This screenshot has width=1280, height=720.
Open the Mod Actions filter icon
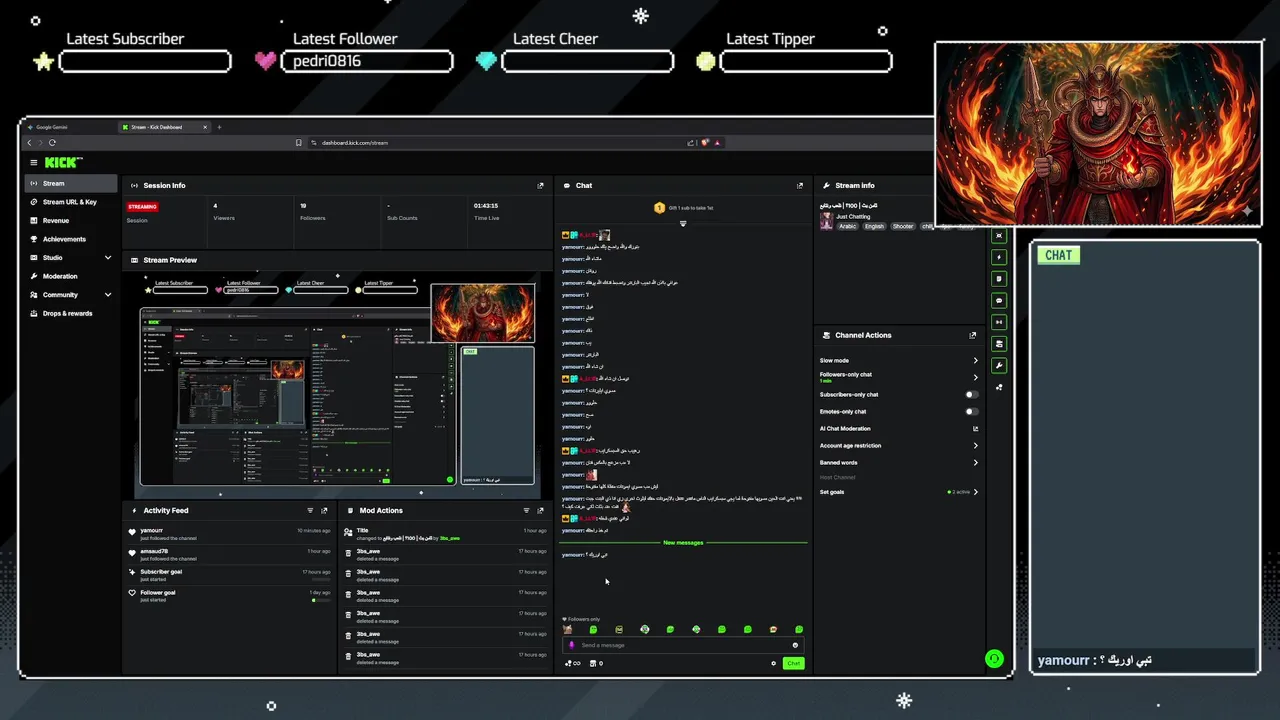click(527, 510)
